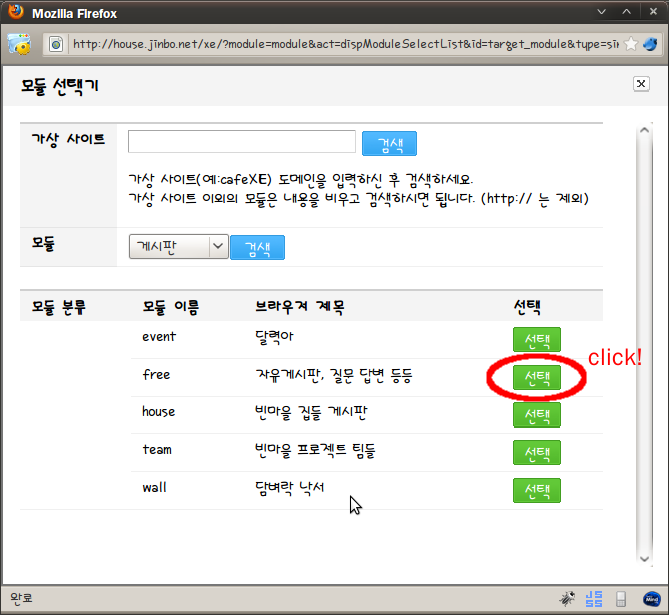Click 선택 button for wall module
Screen dimensions: 669x615
pyautogui.click(x=537, y=490)
